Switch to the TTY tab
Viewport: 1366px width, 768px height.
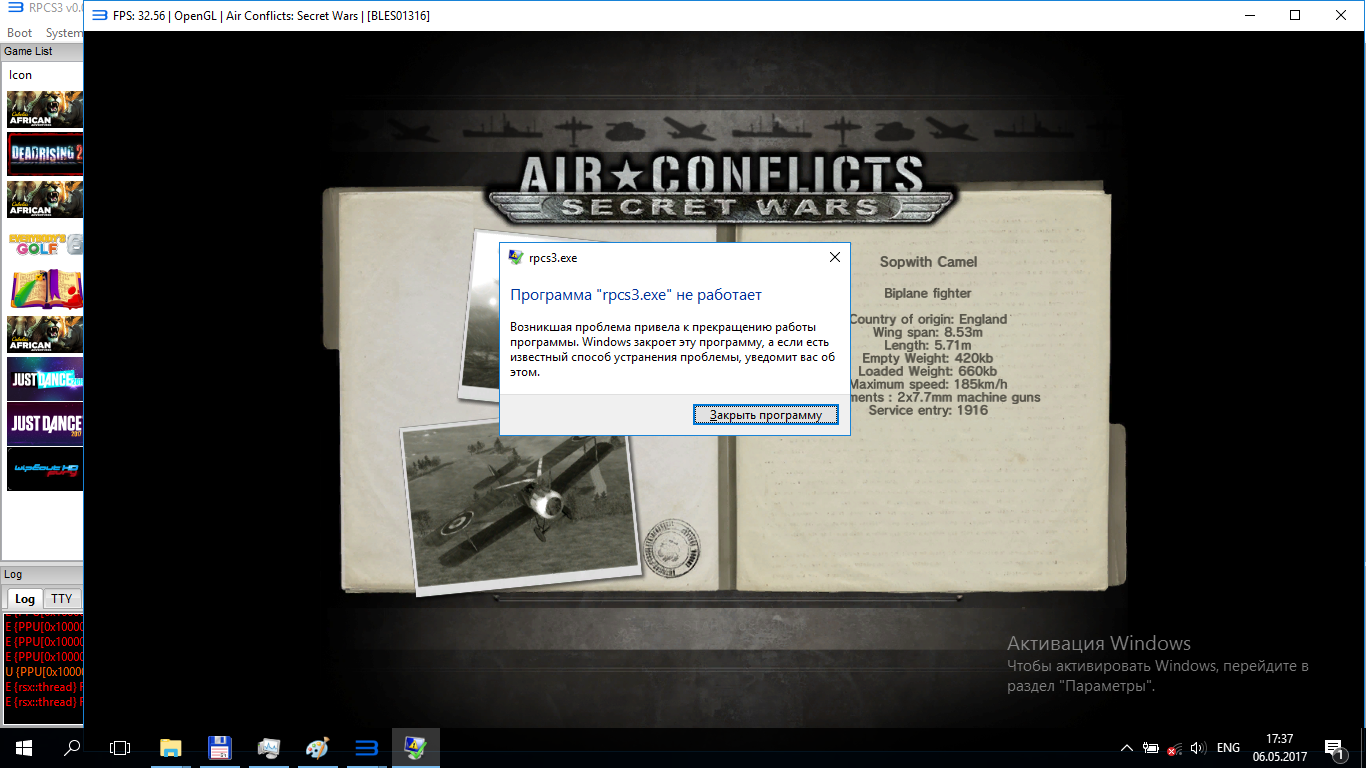[x=62, y=599]
